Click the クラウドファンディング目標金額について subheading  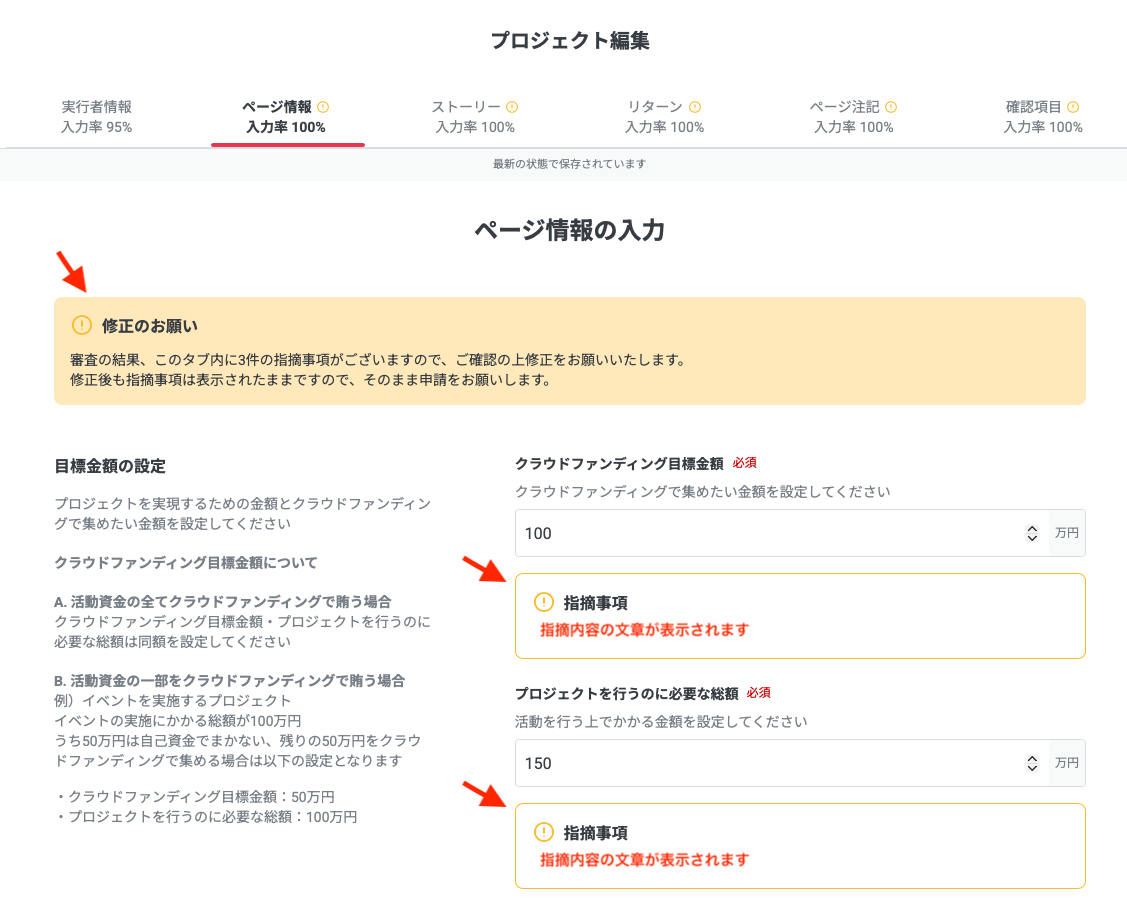186,563
